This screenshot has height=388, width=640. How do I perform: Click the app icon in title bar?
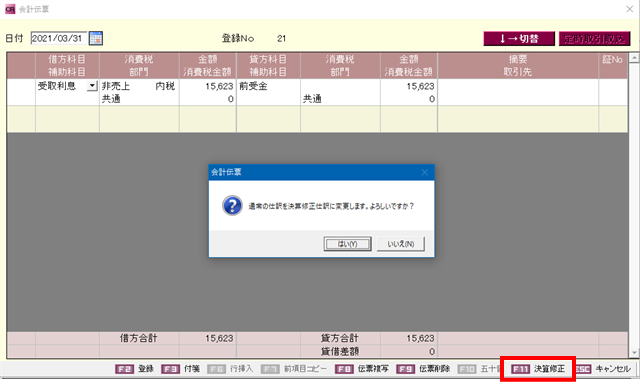coord(10,9)
